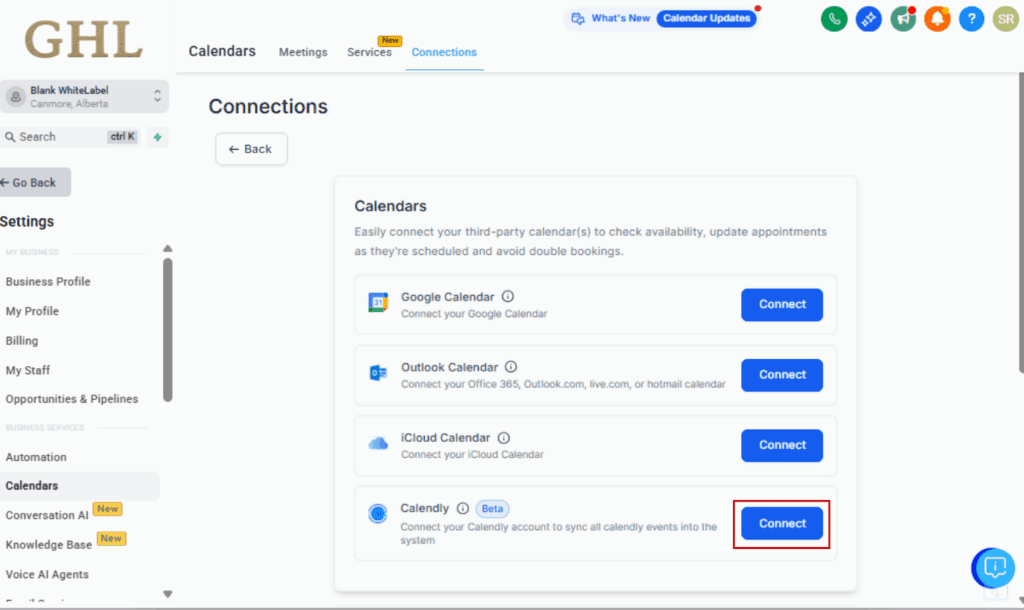
Task: Click the Calendar Updates pill
Action: pyautogui.click(x=707, y=18)
